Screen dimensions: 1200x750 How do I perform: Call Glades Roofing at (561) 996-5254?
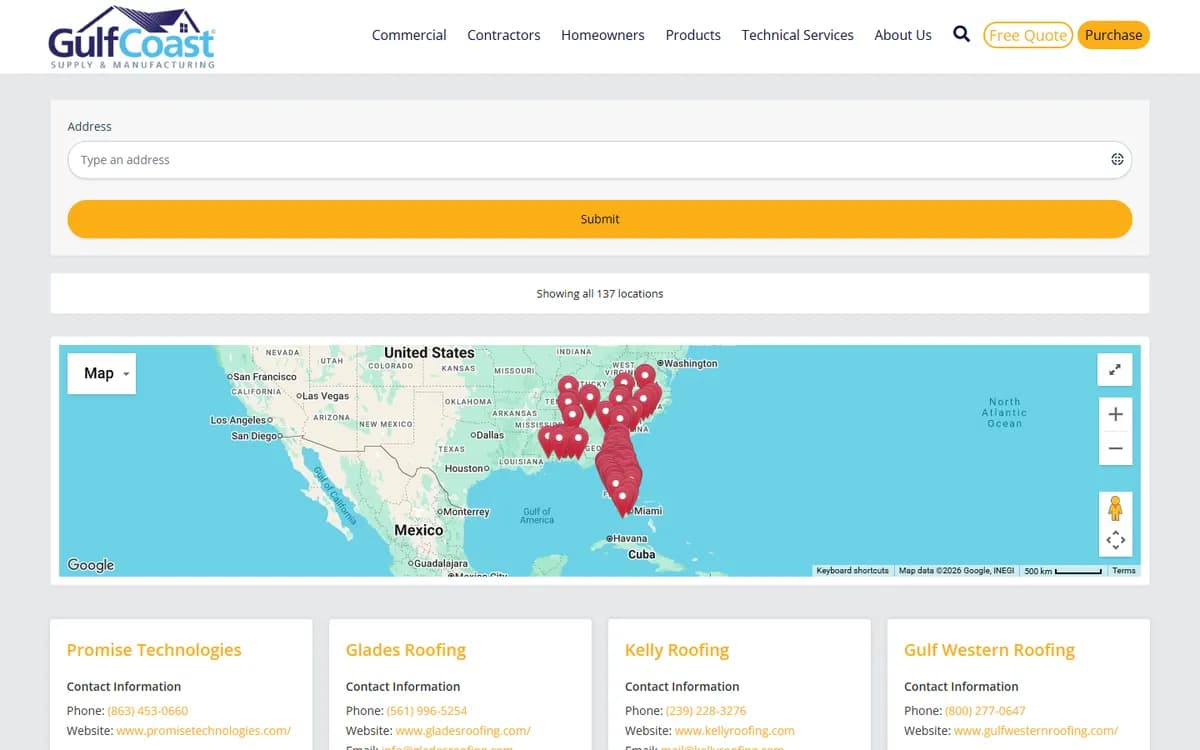click(x=427, y=711)
